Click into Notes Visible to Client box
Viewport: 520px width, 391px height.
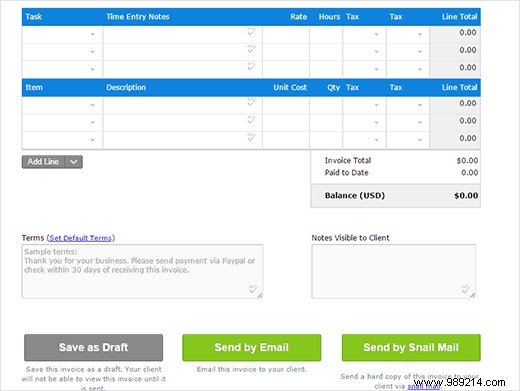click(394, 271)
